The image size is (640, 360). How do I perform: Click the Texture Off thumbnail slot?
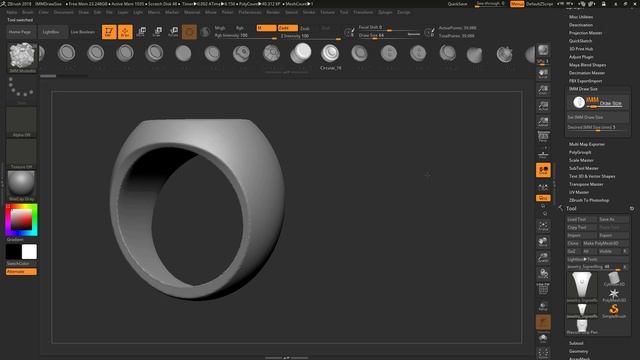pyautogui.click(x=21, y=155)
